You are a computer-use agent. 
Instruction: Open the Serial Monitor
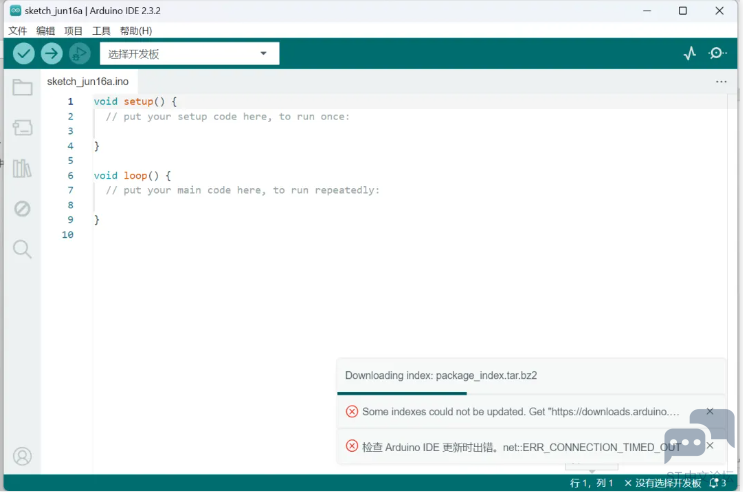(x=717, y=53)
